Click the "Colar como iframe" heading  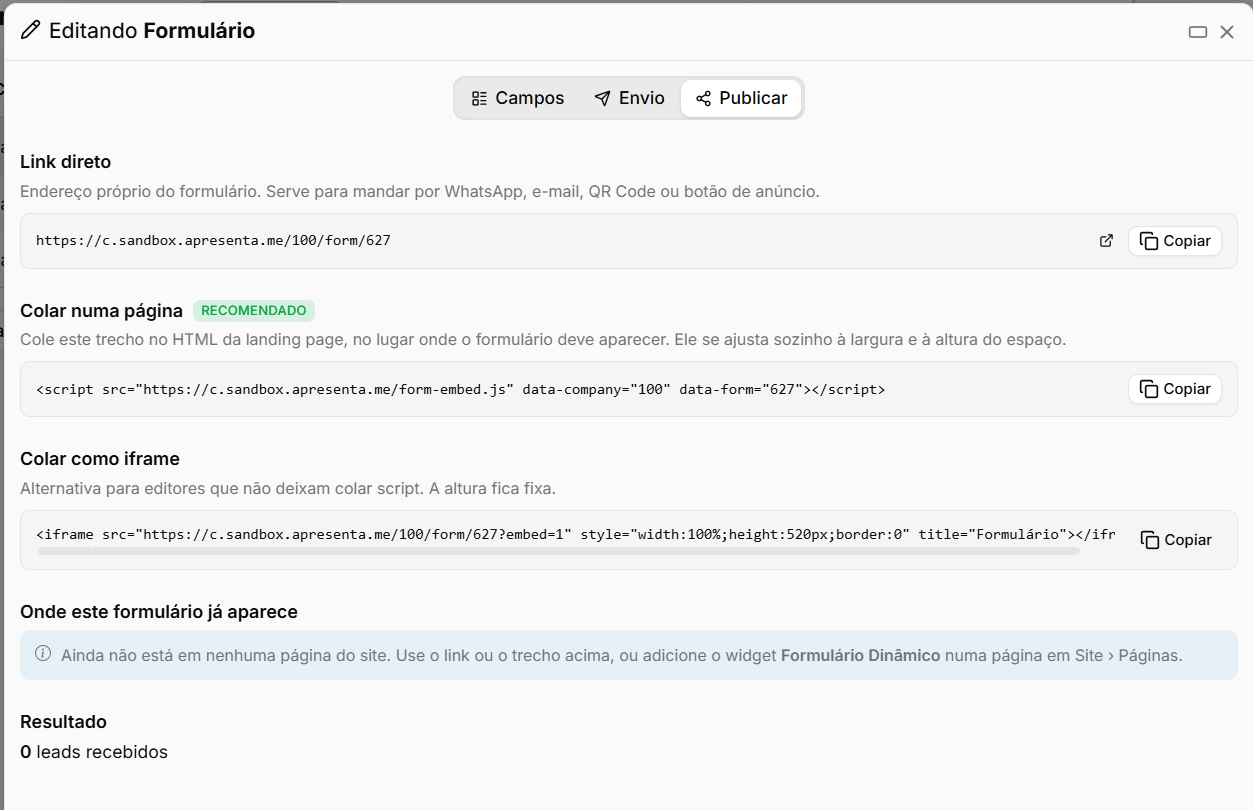point(100,459)
